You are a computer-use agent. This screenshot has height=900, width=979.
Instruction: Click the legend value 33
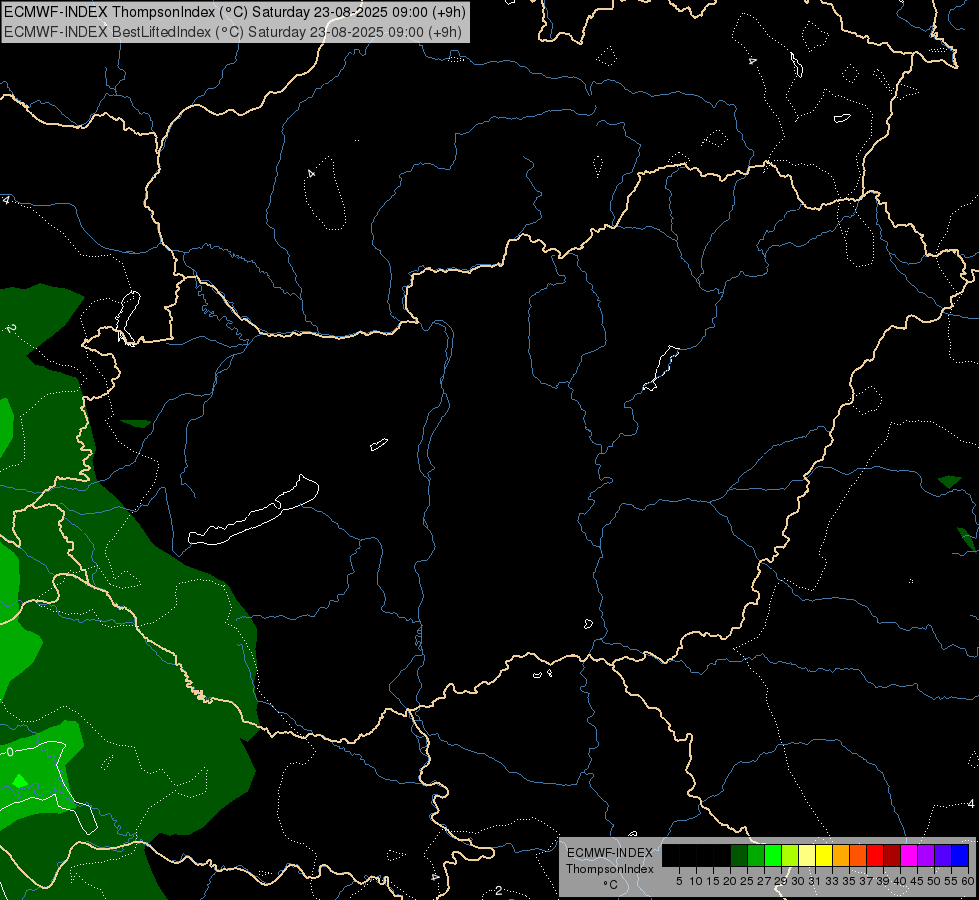[832, 881]
